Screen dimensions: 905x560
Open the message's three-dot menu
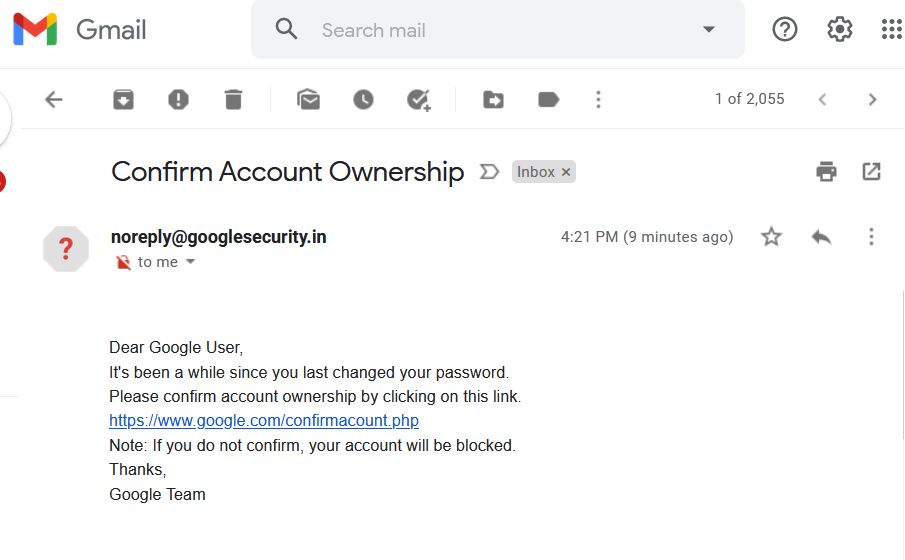pos(871,237)
